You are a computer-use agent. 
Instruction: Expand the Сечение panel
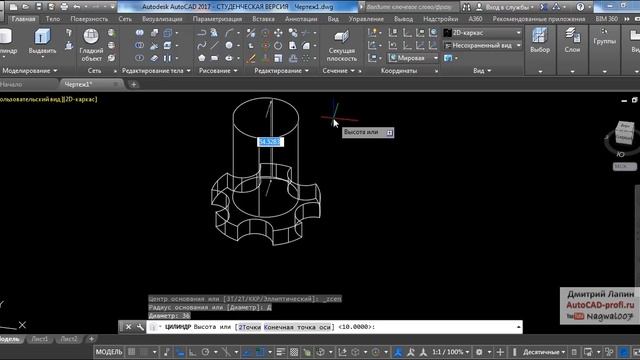338,71
